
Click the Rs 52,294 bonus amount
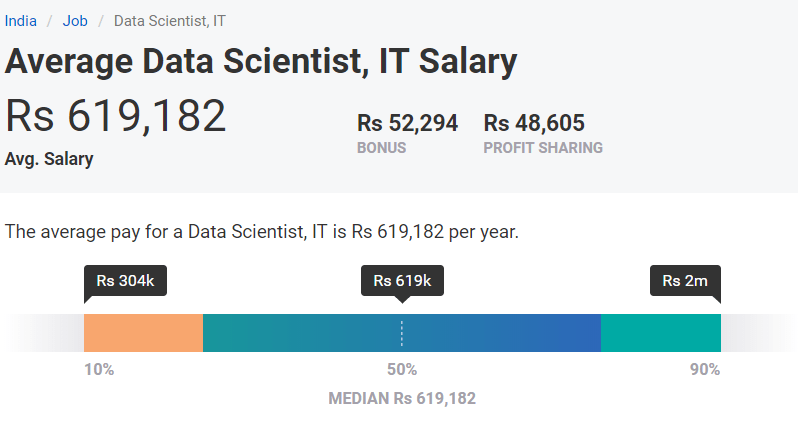point(407,123)
